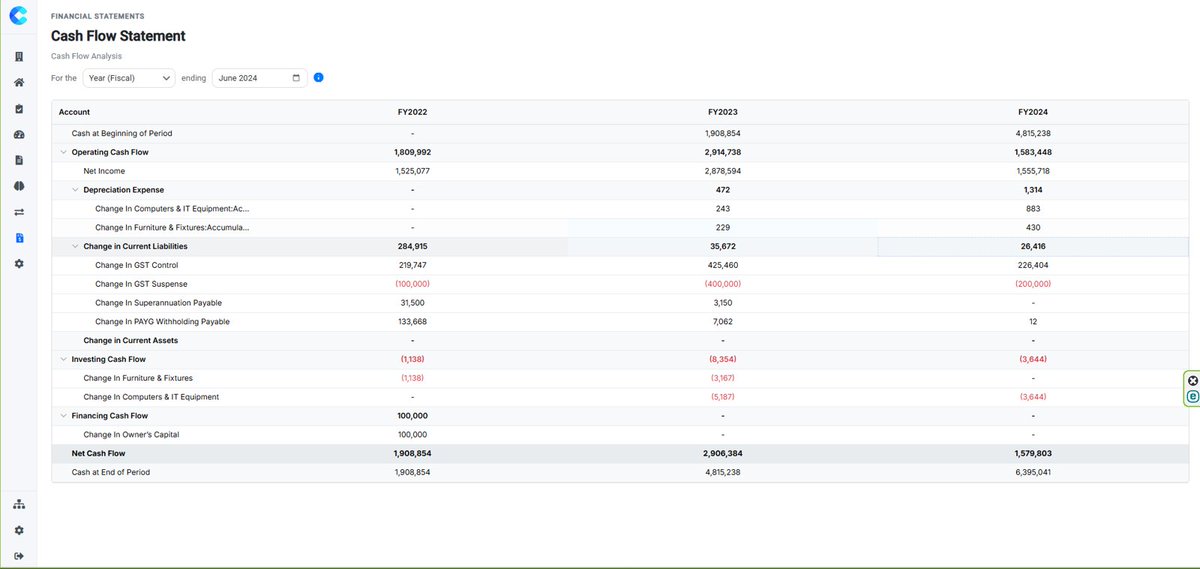Viewport: 1200px width, 569px height.
Task: Collapse the Investing Cash Flow section
Action: [x=63, y=359]
